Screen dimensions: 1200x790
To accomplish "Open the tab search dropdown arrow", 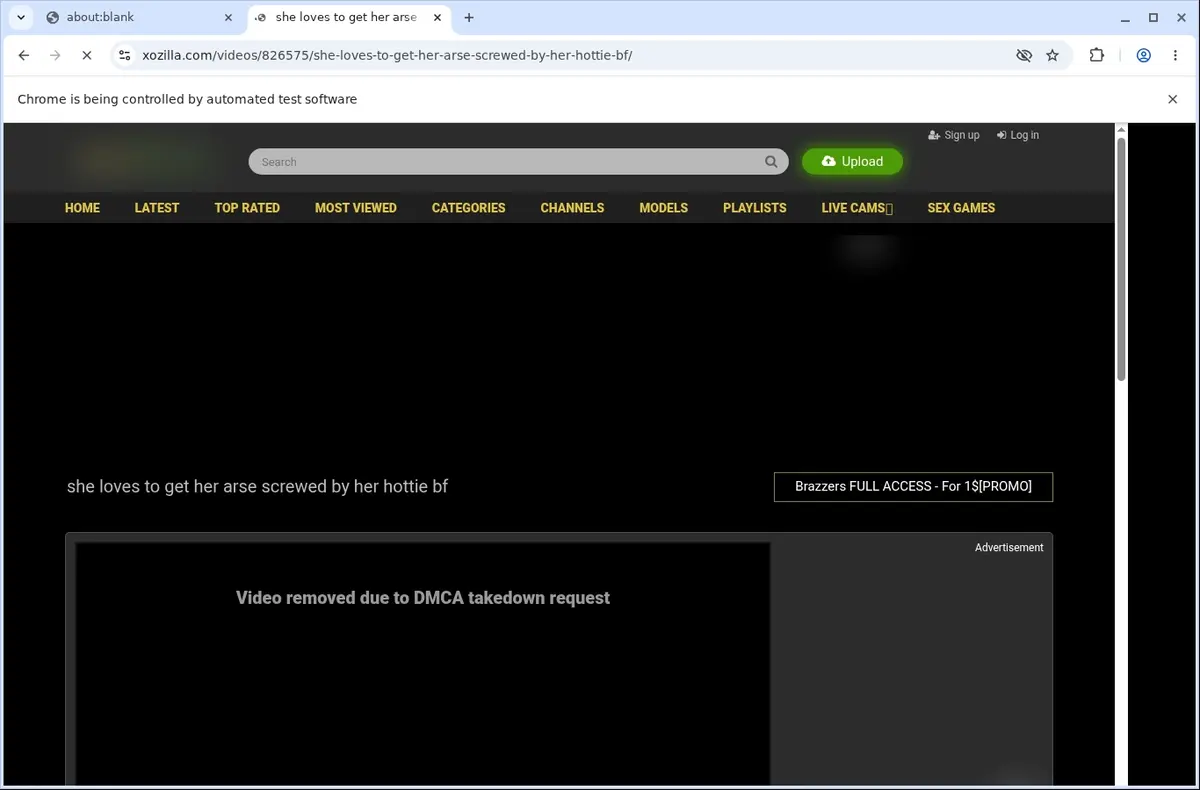I will click(x=20, y=17).
